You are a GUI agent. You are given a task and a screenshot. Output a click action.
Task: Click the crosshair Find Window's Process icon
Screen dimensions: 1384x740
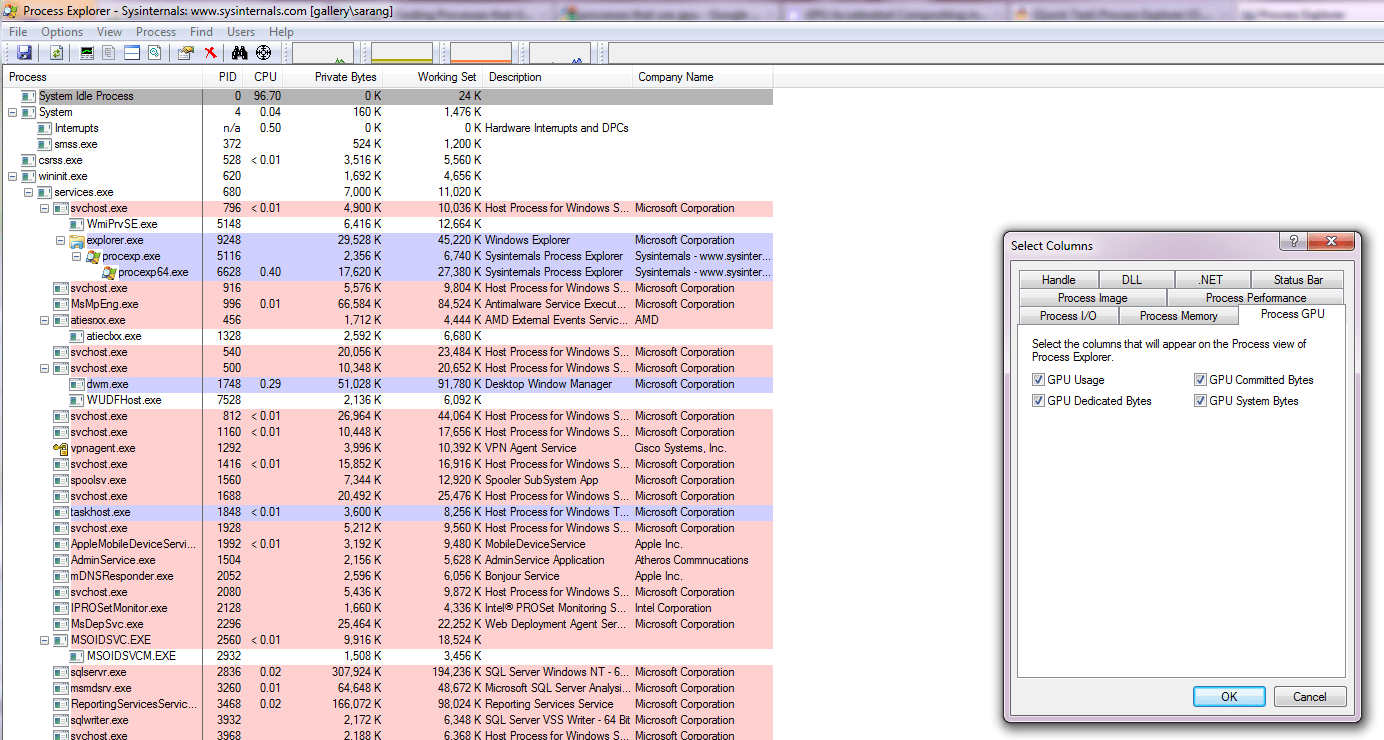264,53
